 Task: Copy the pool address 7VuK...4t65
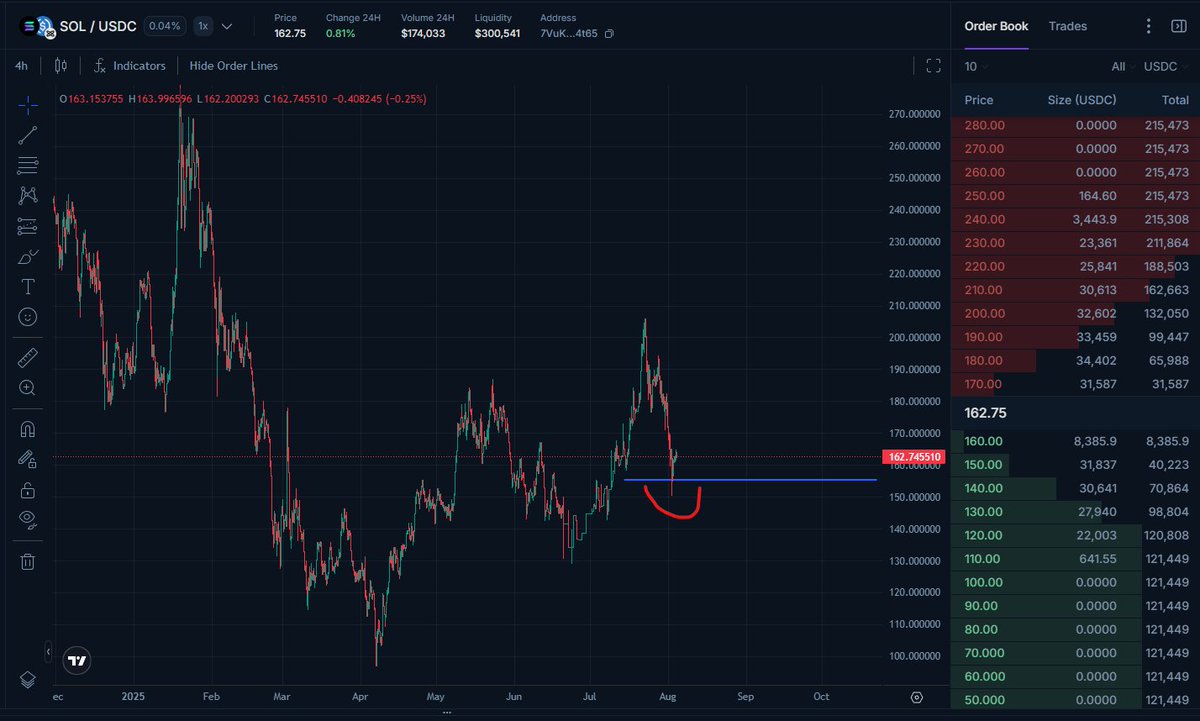(609, 34)
